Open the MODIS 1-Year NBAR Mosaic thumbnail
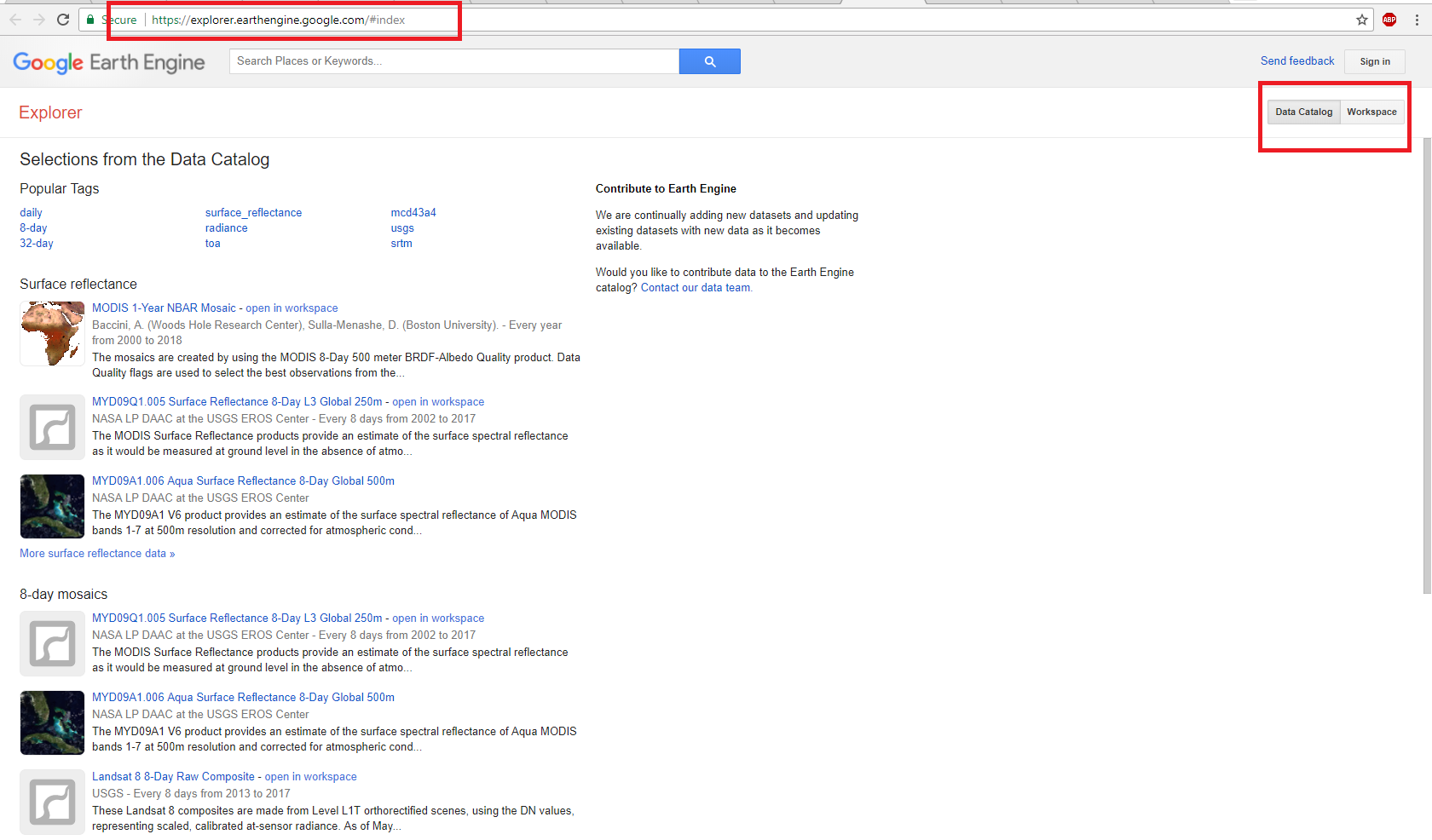The width and height of the screenshot is (1432, 840). pyautogui.click(x=52, y=333)
